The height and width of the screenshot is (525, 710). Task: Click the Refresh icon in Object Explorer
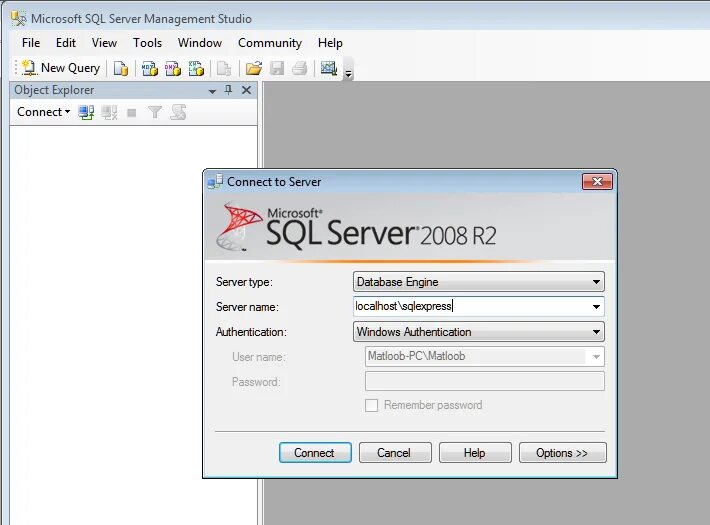pos(178,112)
